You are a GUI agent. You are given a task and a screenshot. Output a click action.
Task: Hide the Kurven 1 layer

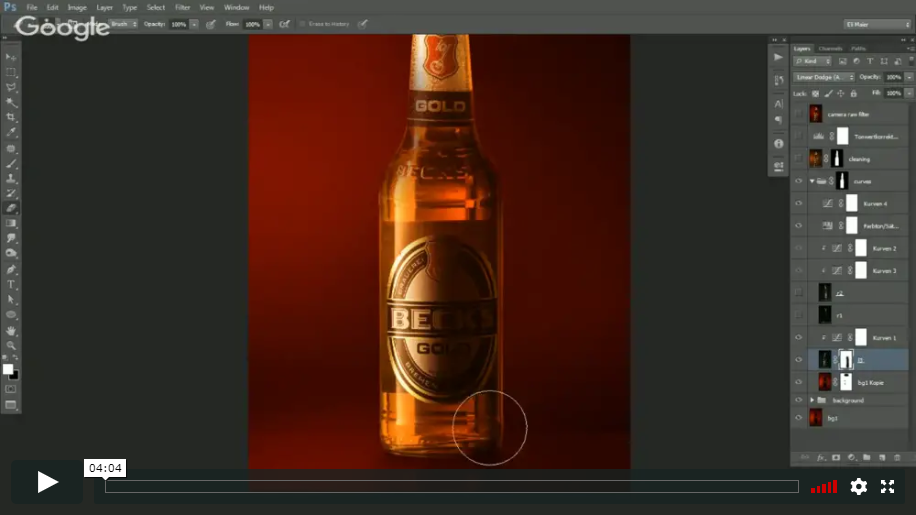[799, 337]
